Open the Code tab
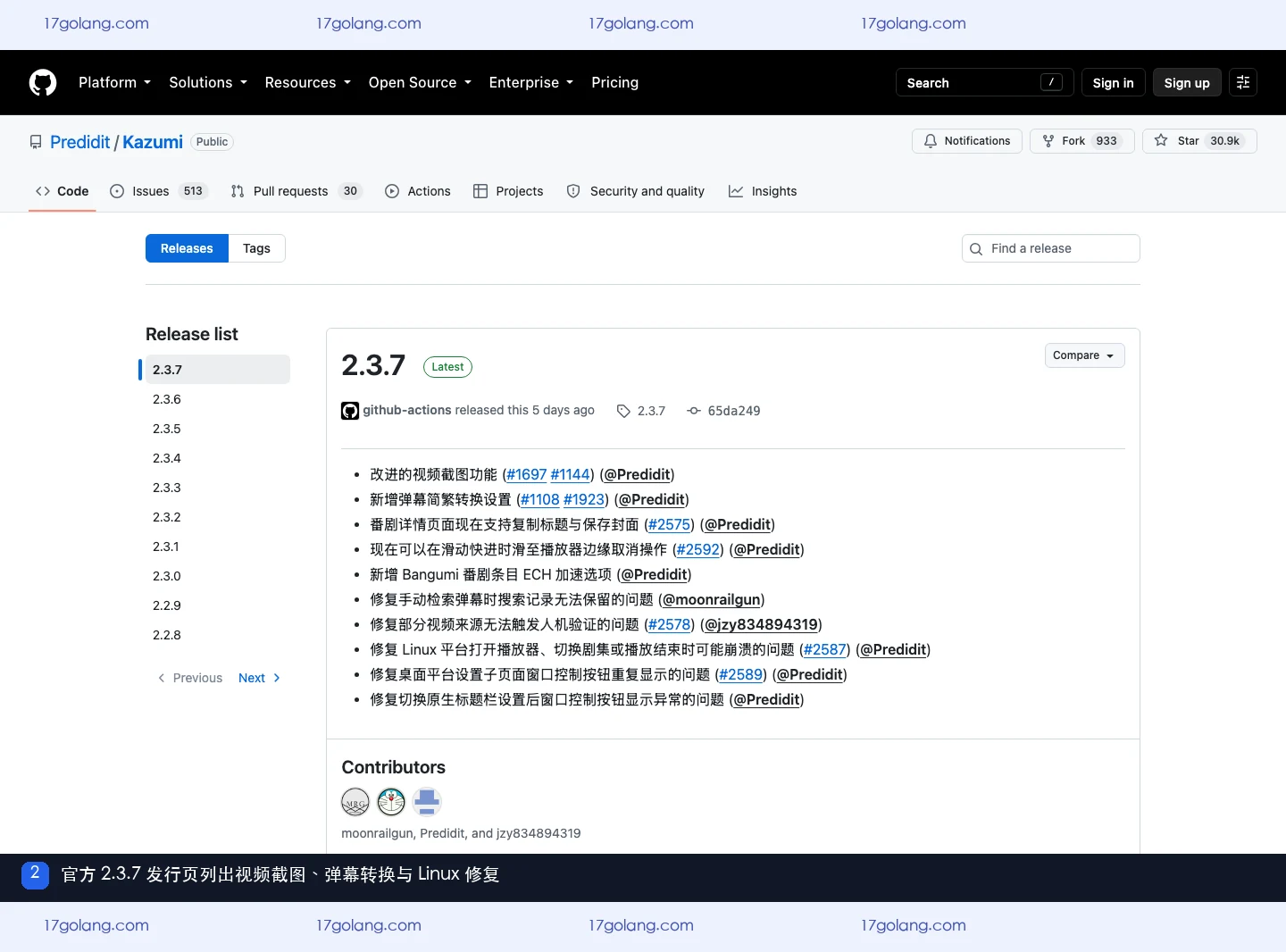The height and width of the screenshot is (952, 1286). [x=63, y=191]
